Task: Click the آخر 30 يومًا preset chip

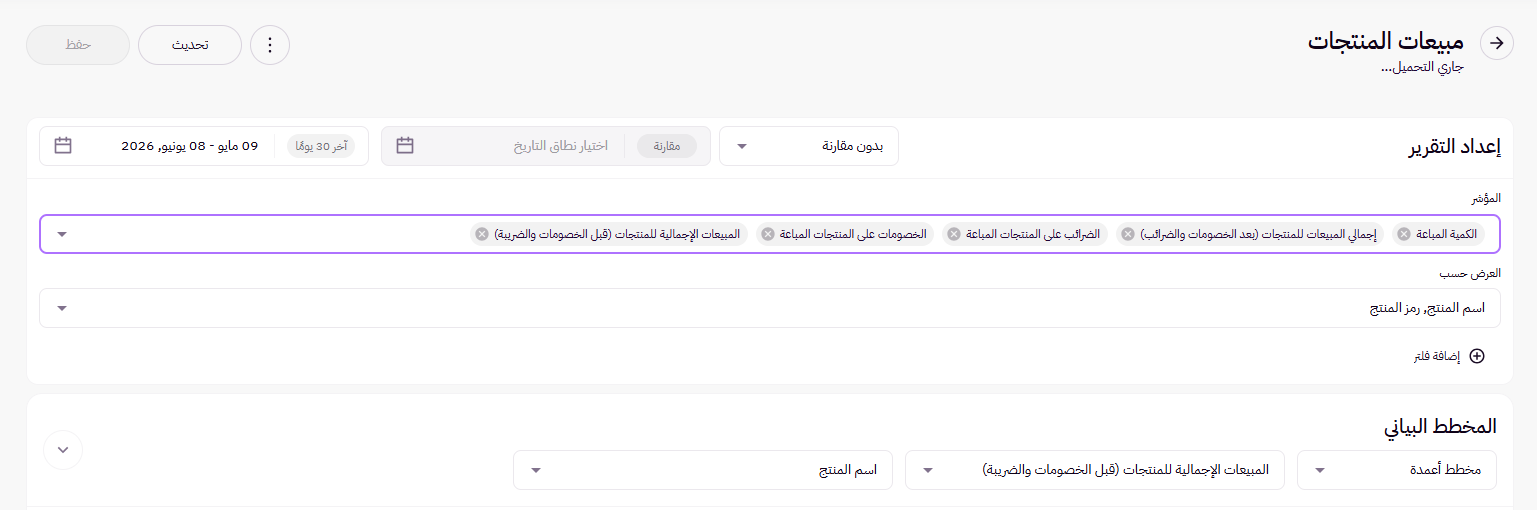Action: (320, 146)
